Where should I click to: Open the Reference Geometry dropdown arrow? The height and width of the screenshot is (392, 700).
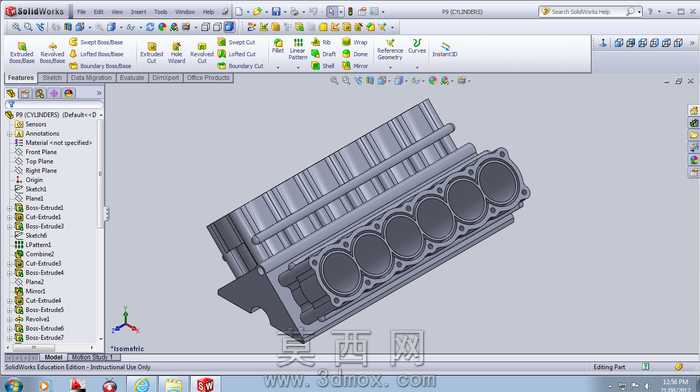[390, 68]
